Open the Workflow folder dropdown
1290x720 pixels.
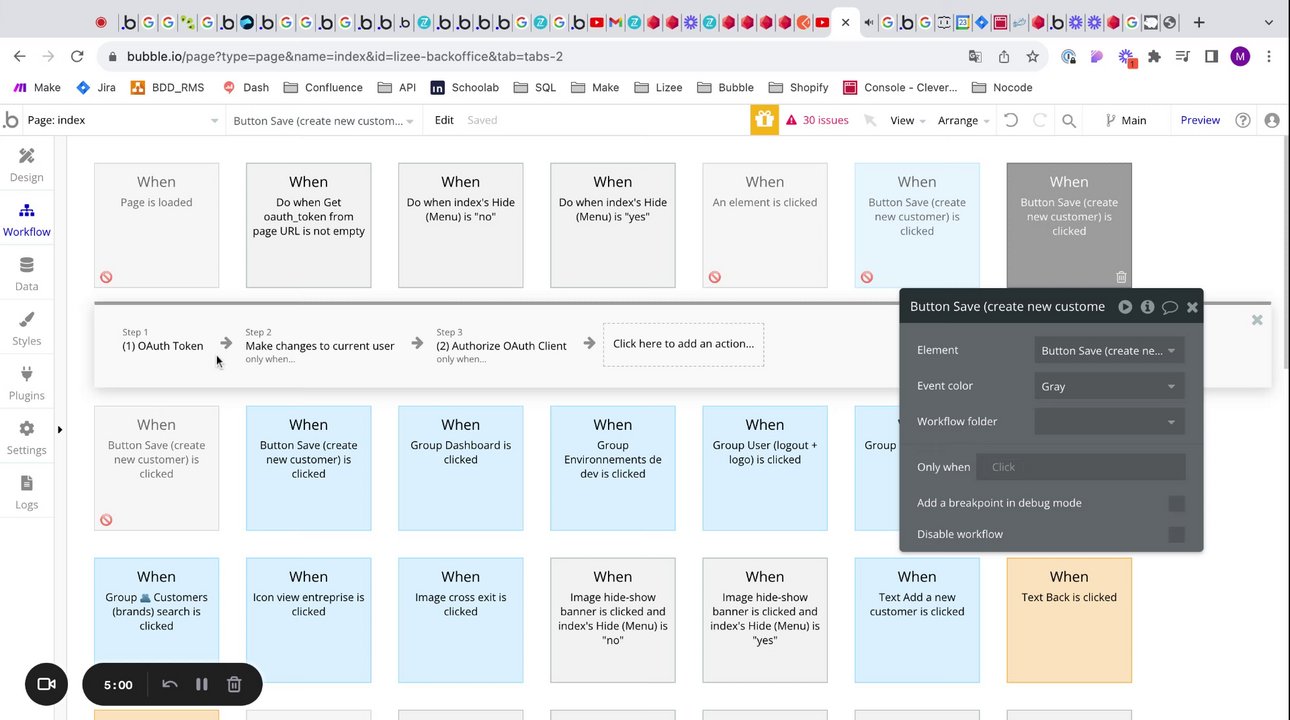tap(1109, 422)
